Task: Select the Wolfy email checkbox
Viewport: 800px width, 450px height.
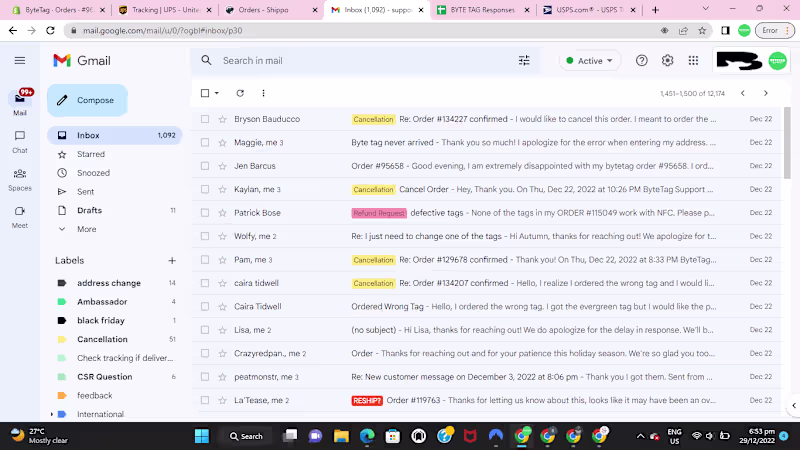Action: (x=205, y=237)
